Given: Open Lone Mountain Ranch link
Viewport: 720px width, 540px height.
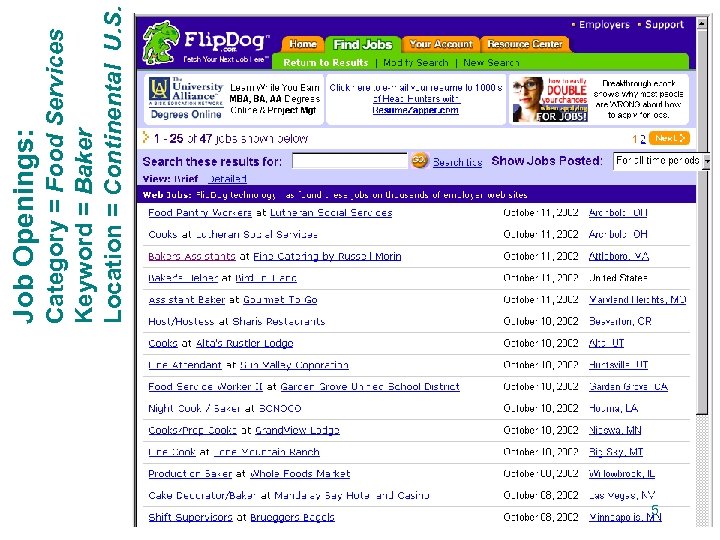Looking at the screenshot, I should point(266,452).
